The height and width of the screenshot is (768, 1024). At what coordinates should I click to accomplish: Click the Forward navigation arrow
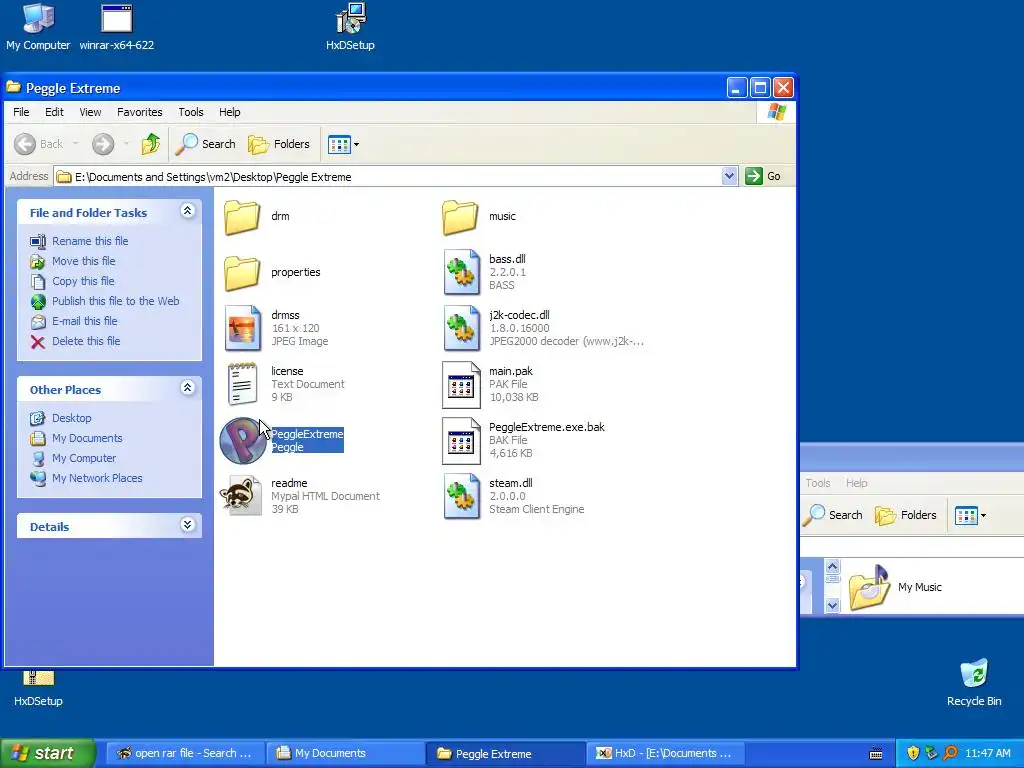click(x=103, y=144)
